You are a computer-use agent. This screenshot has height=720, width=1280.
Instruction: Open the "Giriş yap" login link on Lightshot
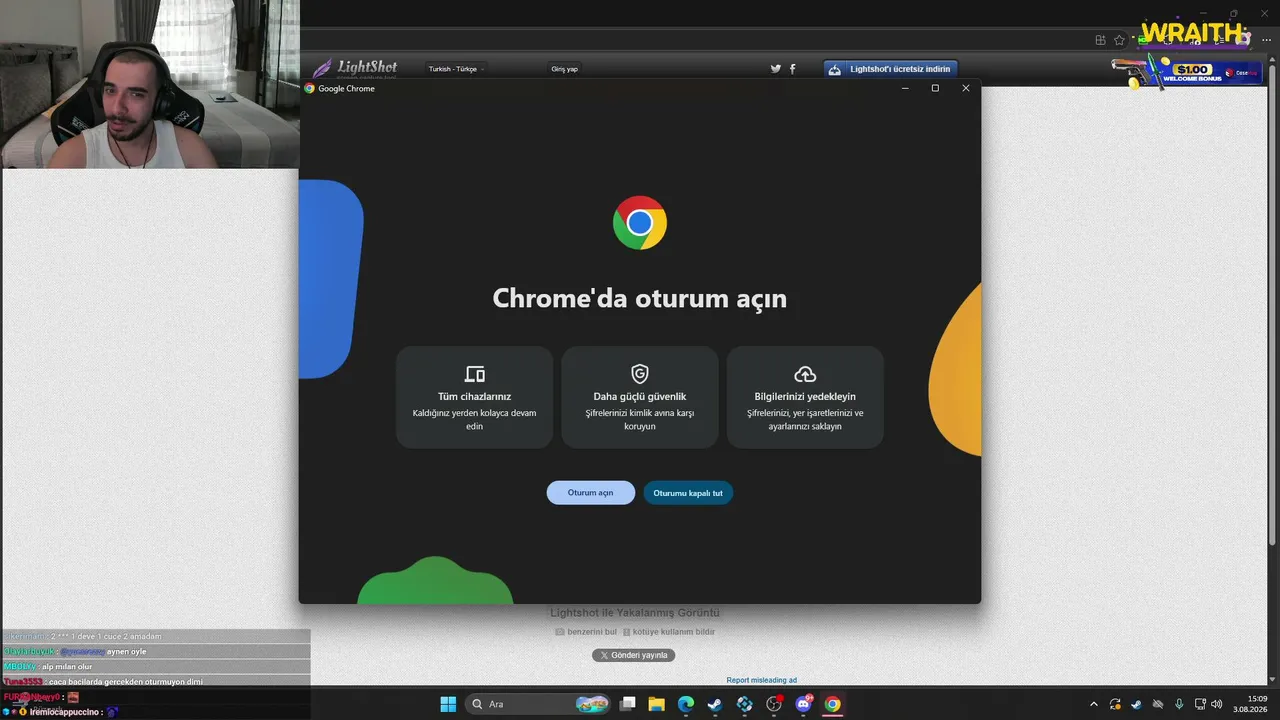tap(565, 69)
